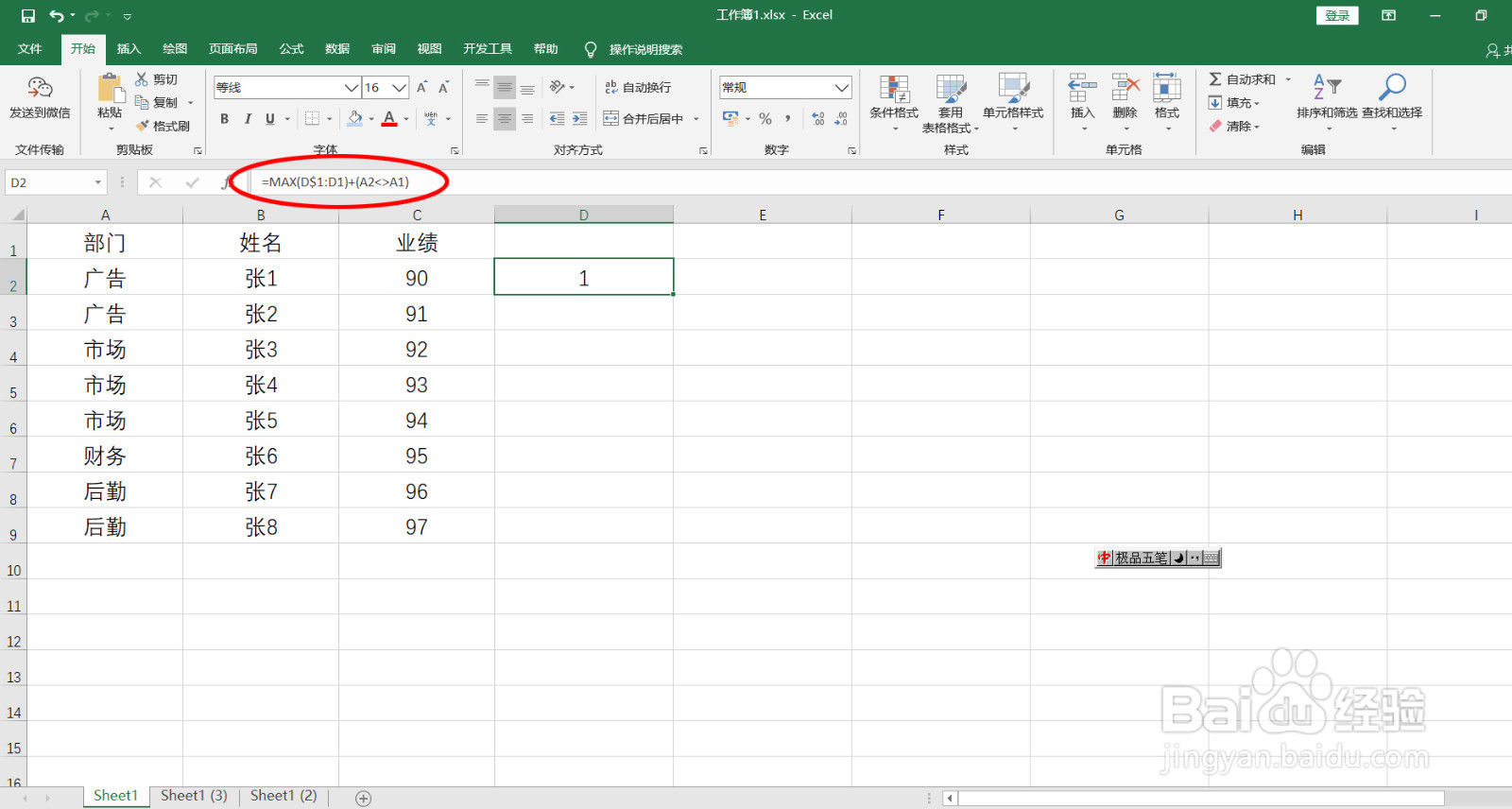This screenshot has width=1512, height=809.
Task: Pick the fill color bucket
Action: pyautogui.click(x=355, y=118)
